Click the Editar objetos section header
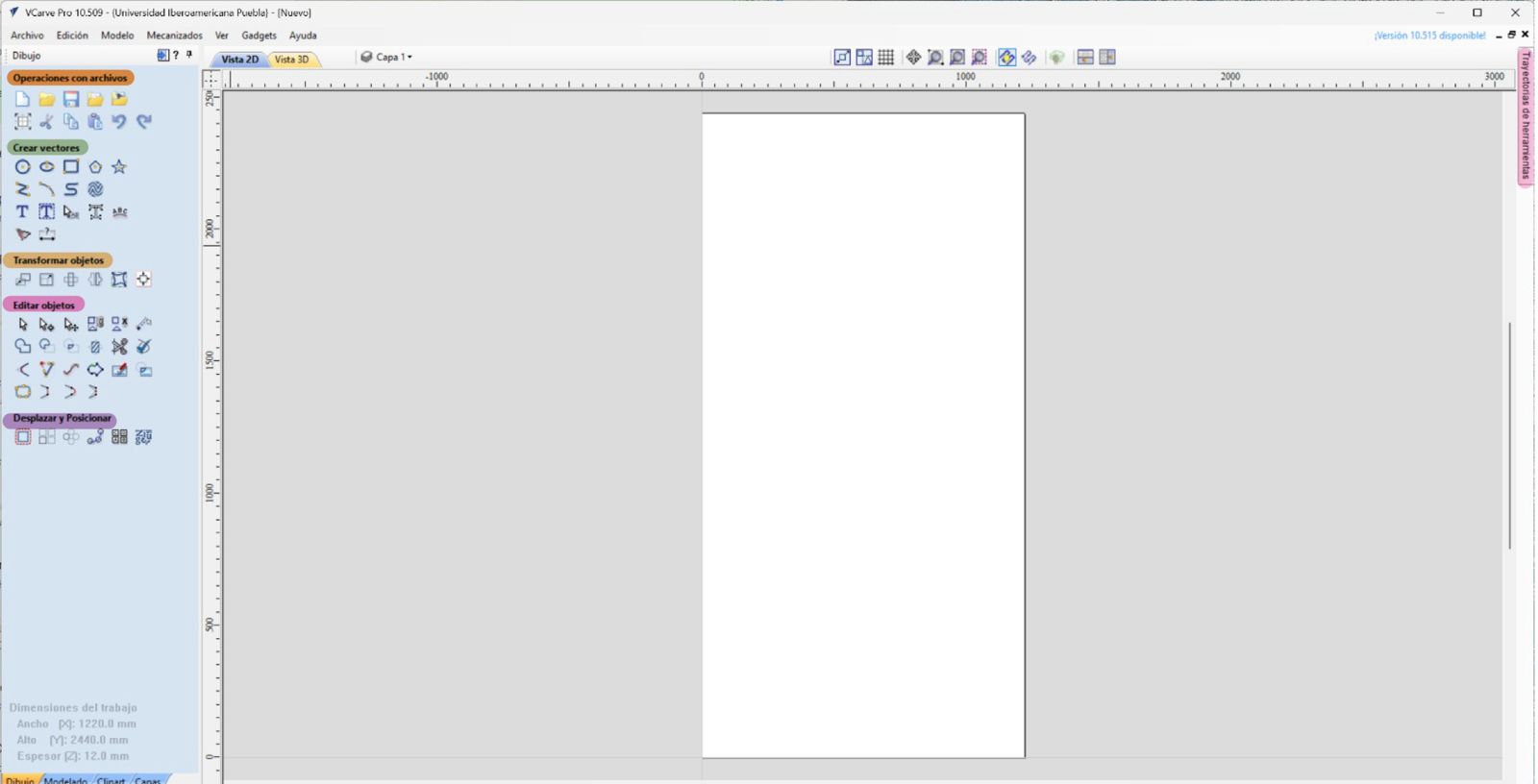This screenshot has width=1538, height=784. pyautogui.click(x=43, y=306)
